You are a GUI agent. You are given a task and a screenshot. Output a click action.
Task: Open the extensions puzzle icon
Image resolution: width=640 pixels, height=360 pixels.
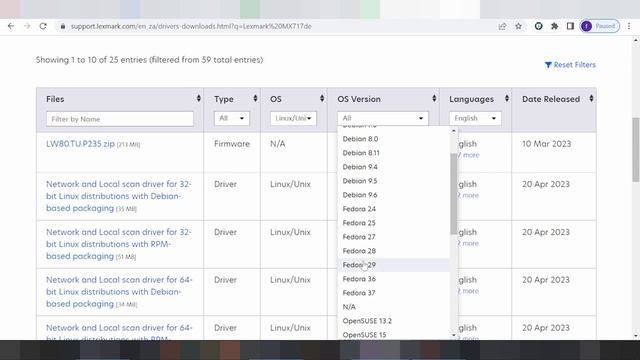554,26
